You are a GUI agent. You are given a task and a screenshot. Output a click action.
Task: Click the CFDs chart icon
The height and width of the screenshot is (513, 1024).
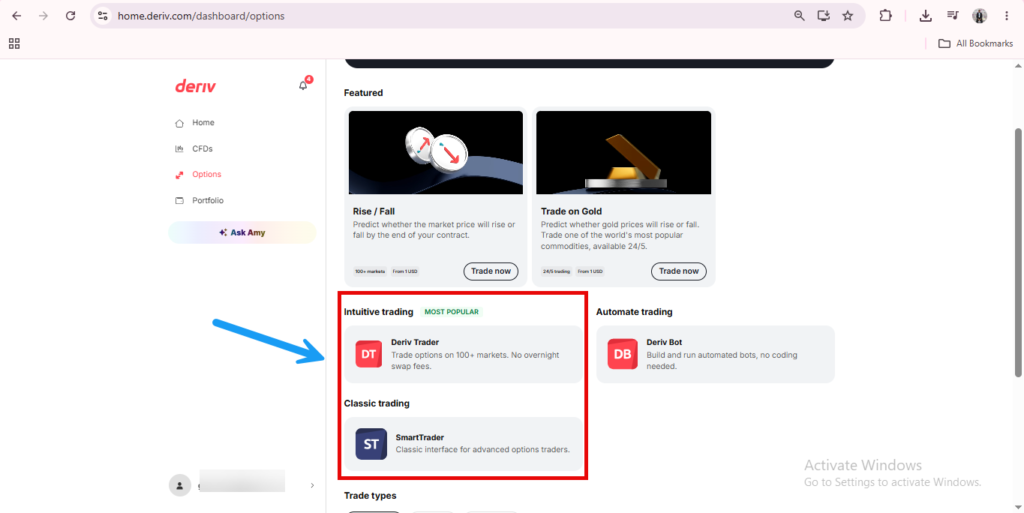pos(180,149)
